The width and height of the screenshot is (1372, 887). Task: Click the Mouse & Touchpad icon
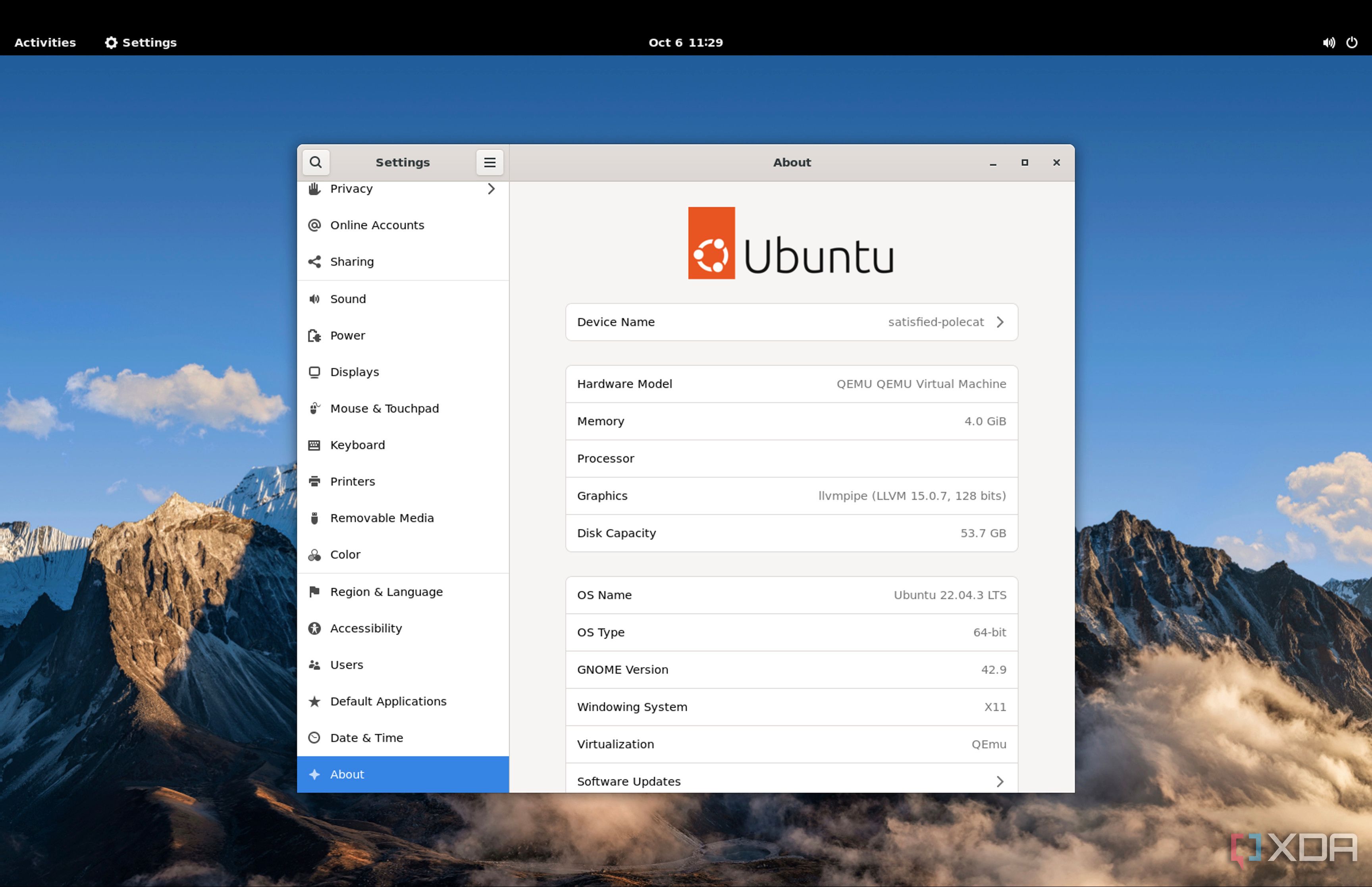(x=314, y=409)
